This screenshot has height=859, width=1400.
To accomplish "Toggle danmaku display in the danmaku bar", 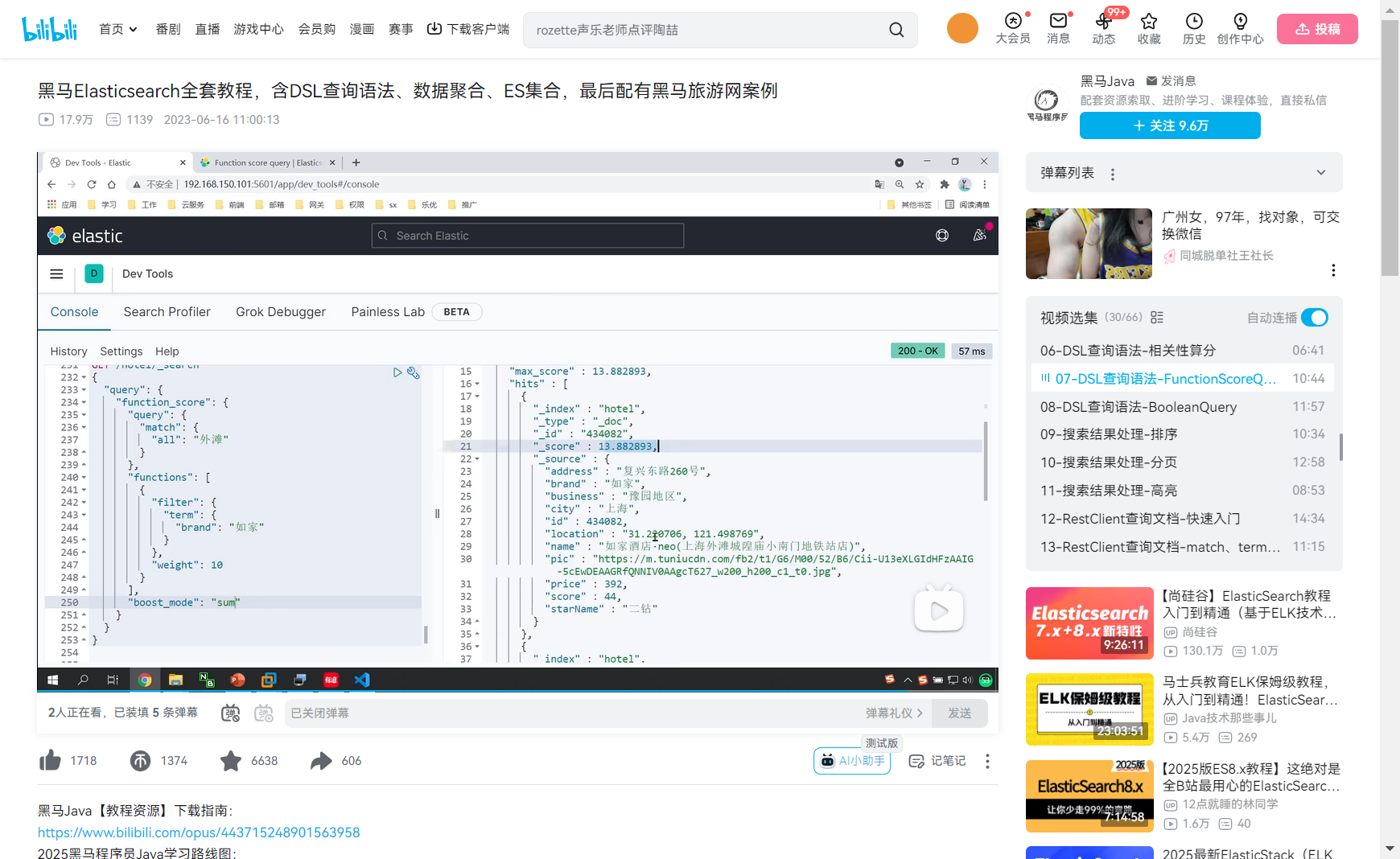I will [229, 713].
